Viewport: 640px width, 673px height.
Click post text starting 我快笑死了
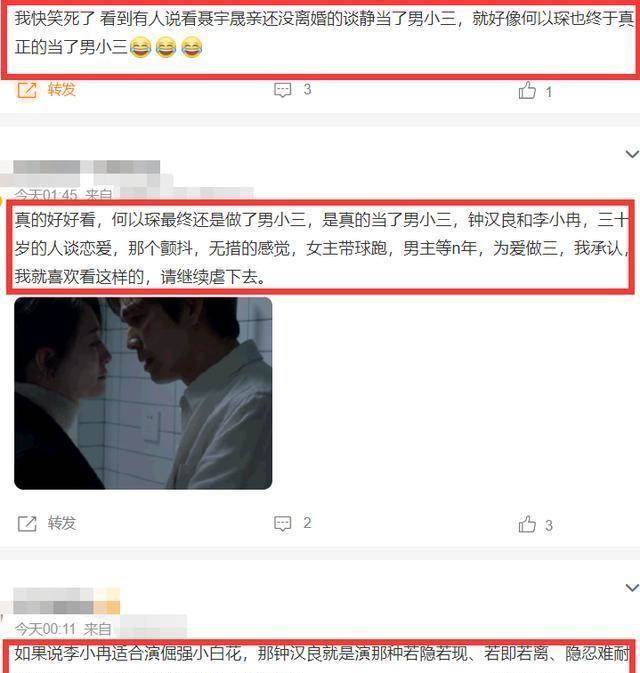[x=324, y=33]
